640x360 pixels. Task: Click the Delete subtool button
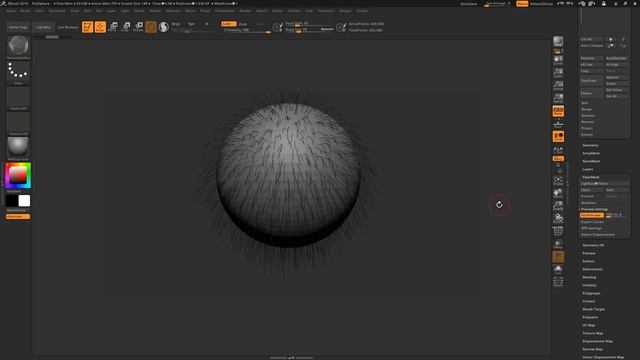tap(591, 93)
